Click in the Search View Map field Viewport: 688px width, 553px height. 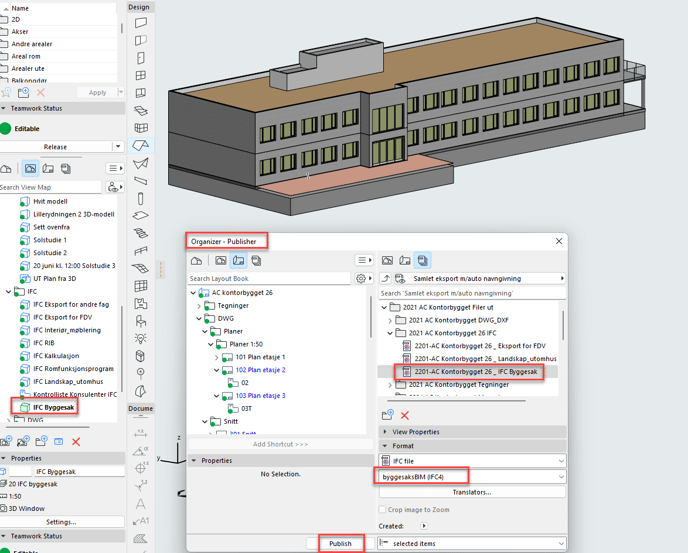(x=50, y=187)
